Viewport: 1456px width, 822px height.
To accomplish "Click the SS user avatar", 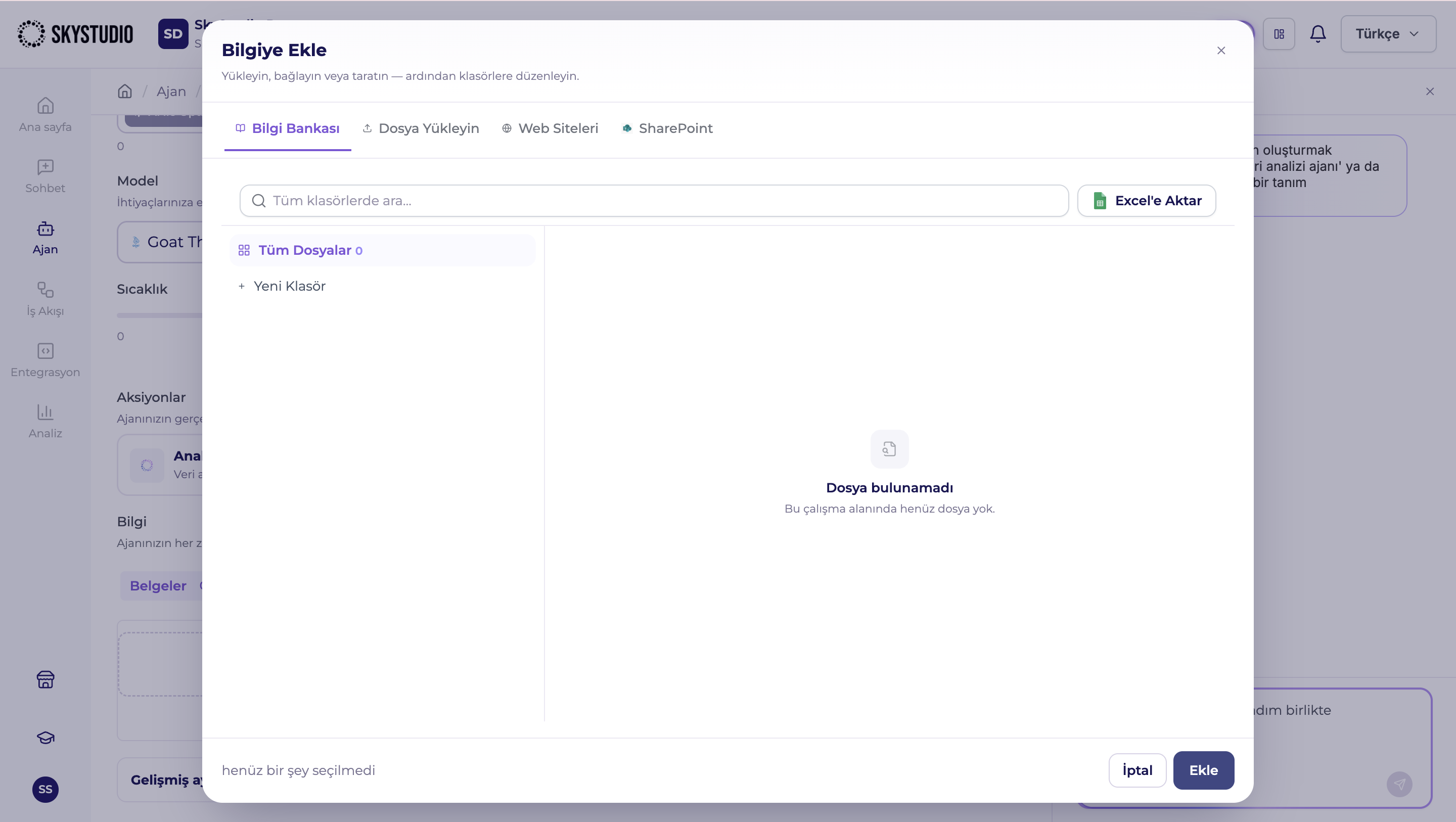I will pos(45,790).
